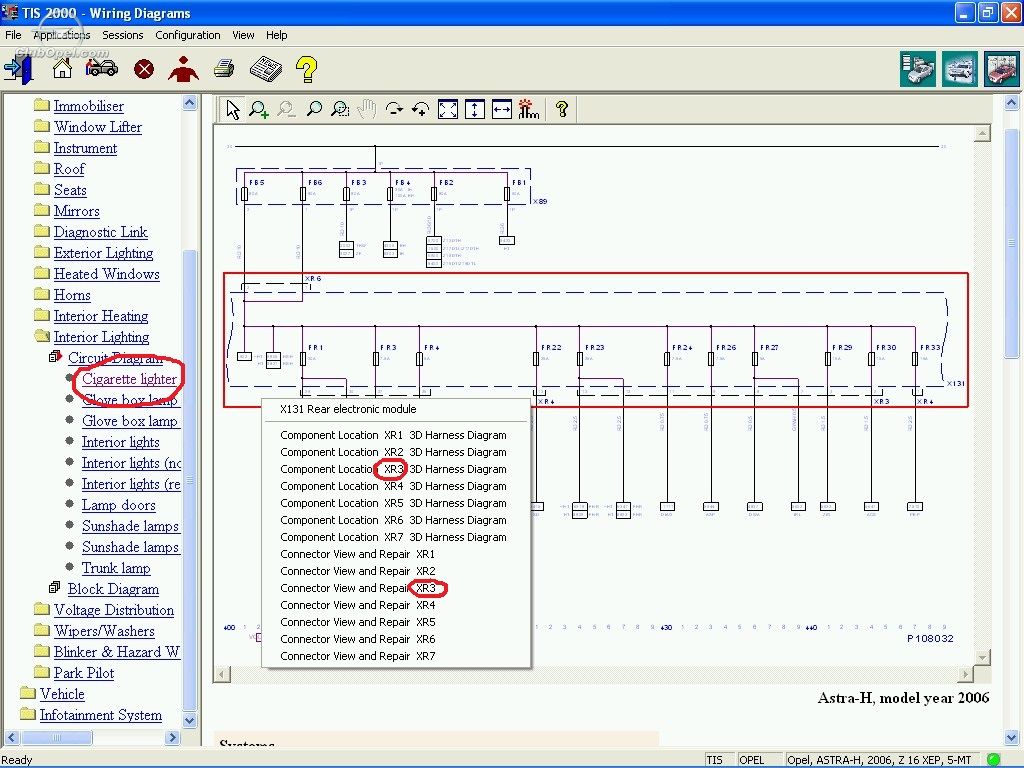Activate the zoom in magnifier

point(259,109)
